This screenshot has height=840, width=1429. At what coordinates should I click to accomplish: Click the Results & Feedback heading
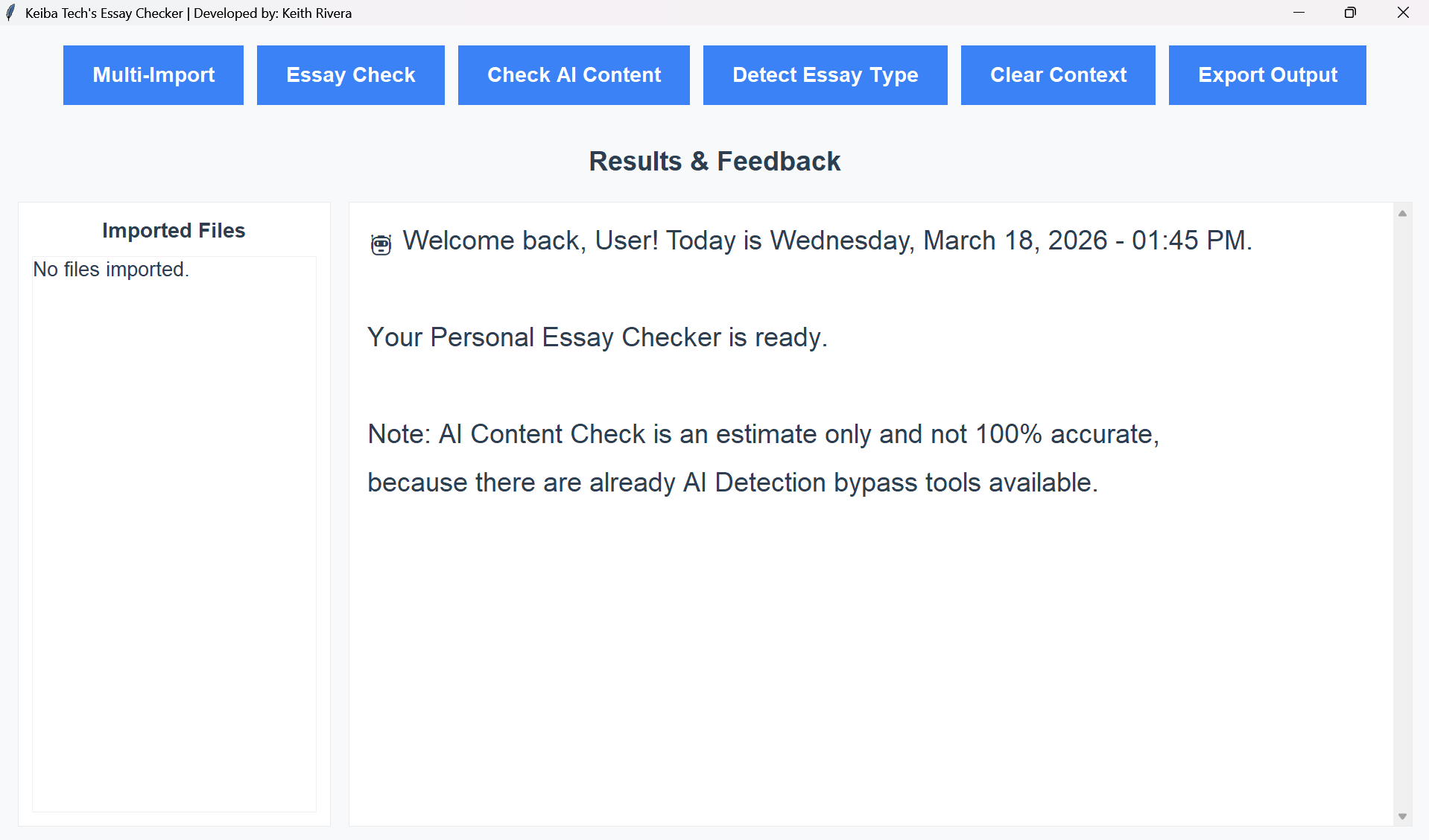tap(714, 161)
